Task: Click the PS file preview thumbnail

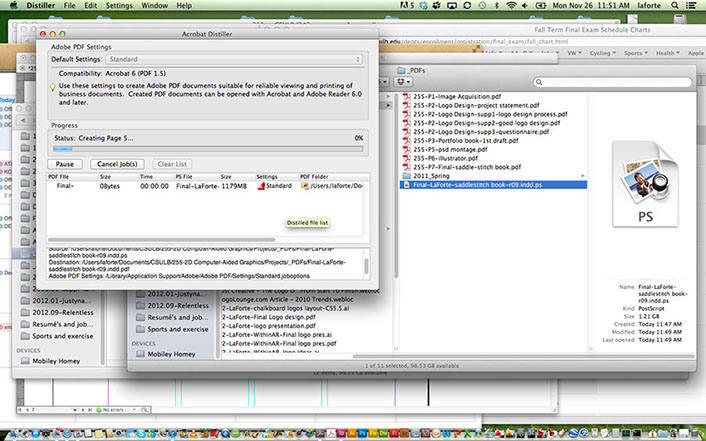Action: point(645,184)
